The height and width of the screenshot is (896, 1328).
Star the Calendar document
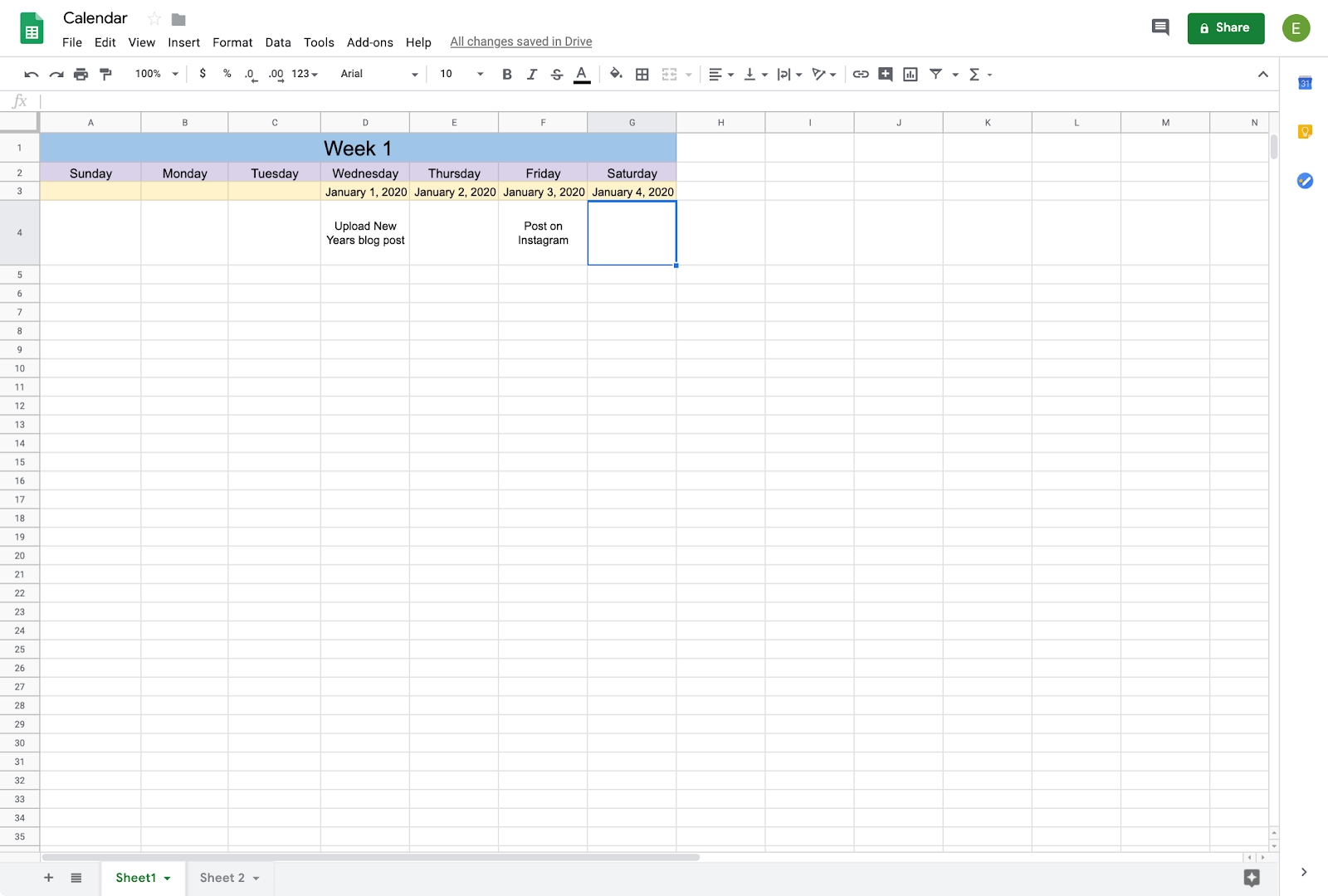154,19
